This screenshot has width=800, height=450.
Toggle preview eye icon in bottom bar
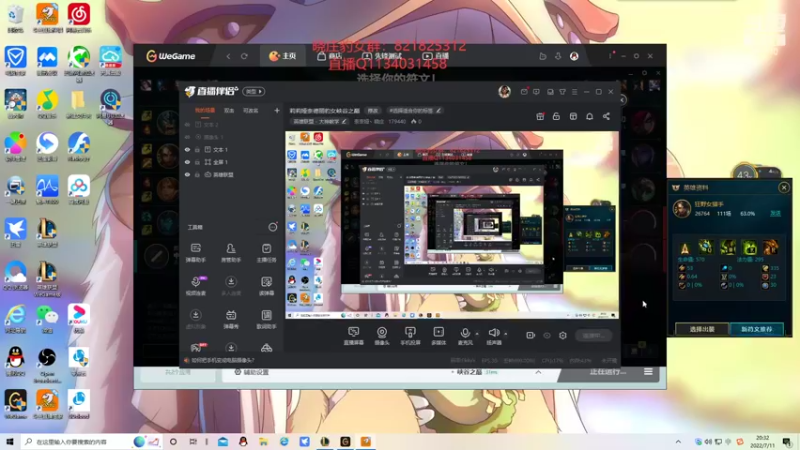(547, 335)
